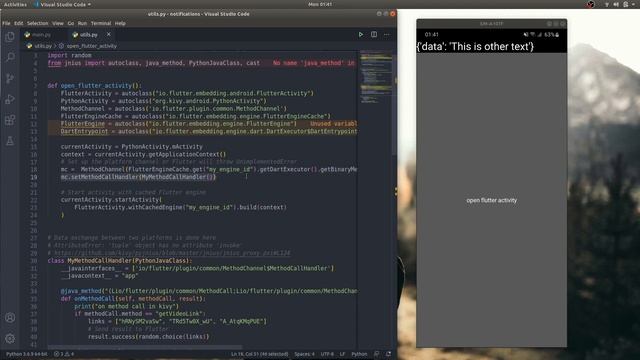Open the network icon in system tray
Viewport: 640px width, 360px height.
tap(607, 4)
